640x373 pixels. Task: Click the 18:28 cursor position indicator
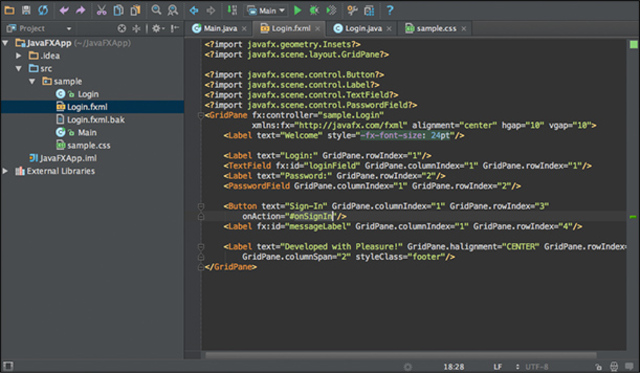(x=454, y=367)
